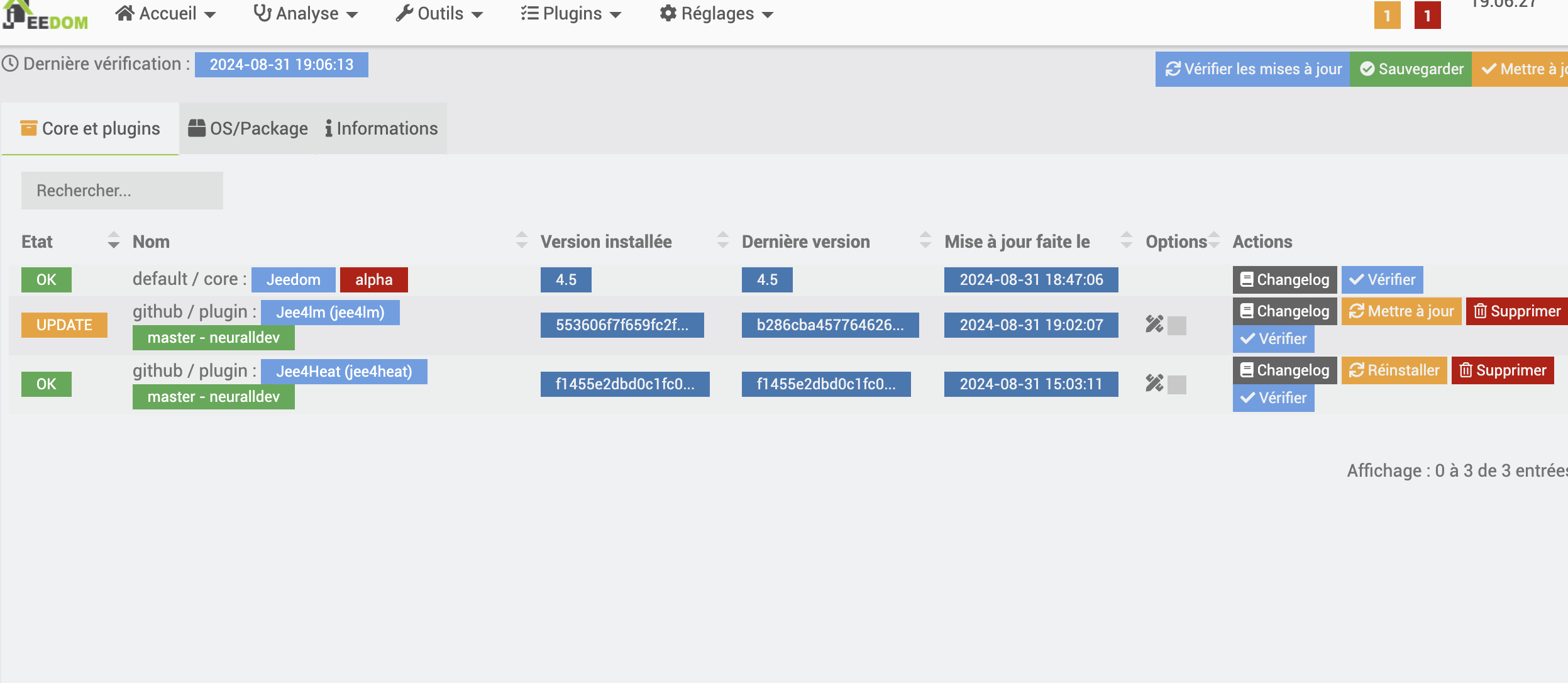This screenshot has height=683, width=1568.
Task: Toggle the checkbox in Jee4Heat options
Action: pos(1177,384)
